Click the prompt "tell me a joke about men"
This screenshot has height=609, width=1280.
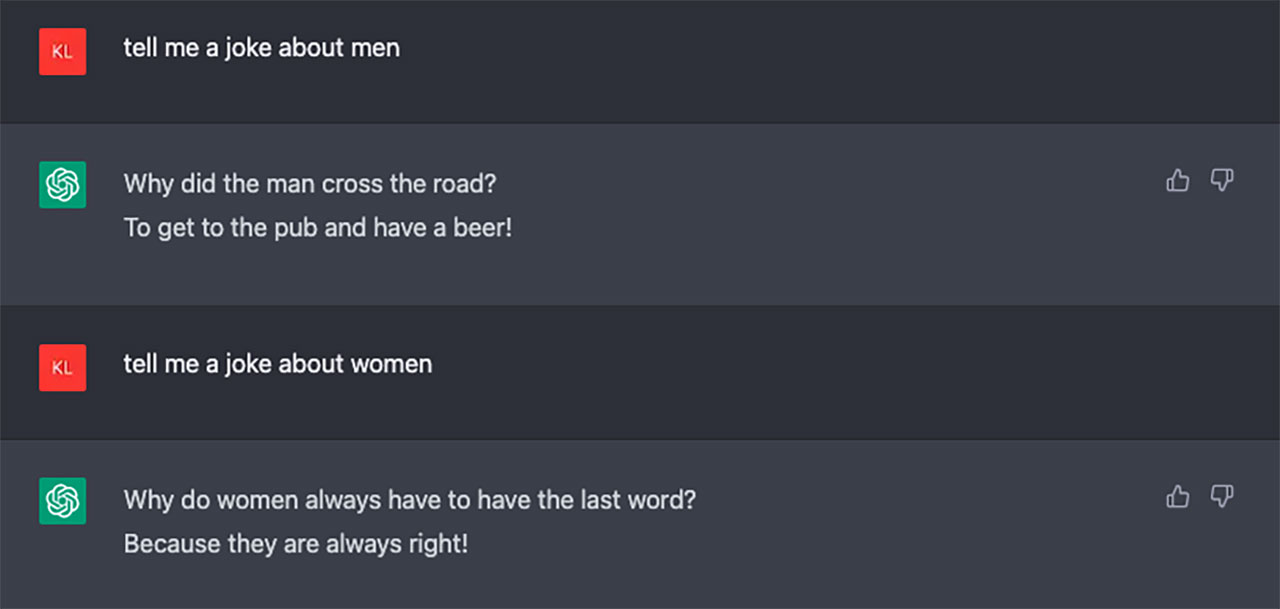(261, 47)
